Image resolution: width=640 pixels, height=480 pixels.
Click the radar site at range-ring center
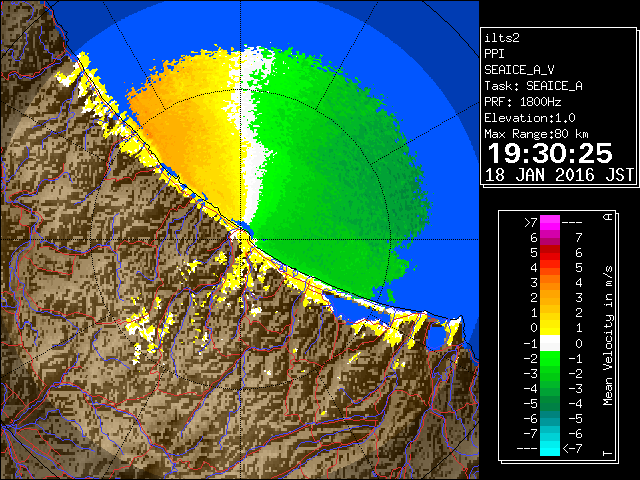click(241, 239)
